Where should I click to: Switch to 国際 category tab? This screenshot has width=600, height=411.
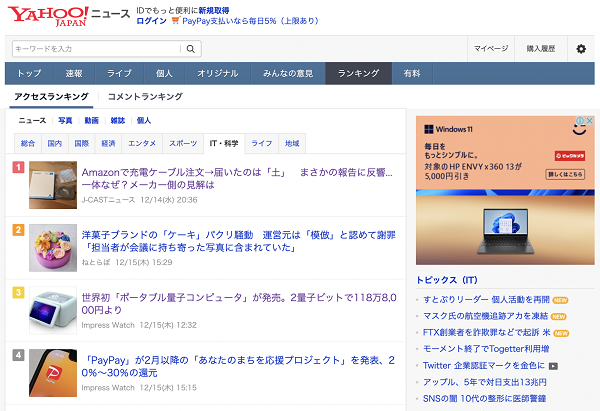(x=82, y=144)
